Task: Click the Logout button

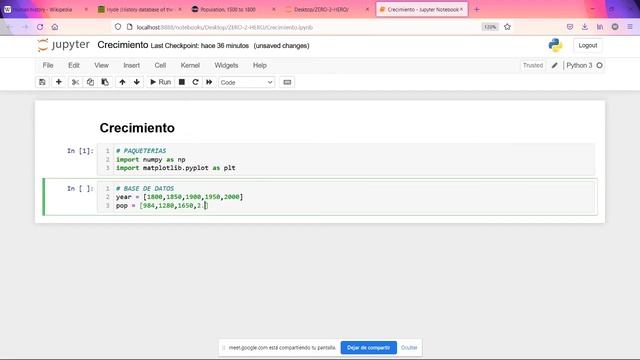Action: [x=588, y=45]
